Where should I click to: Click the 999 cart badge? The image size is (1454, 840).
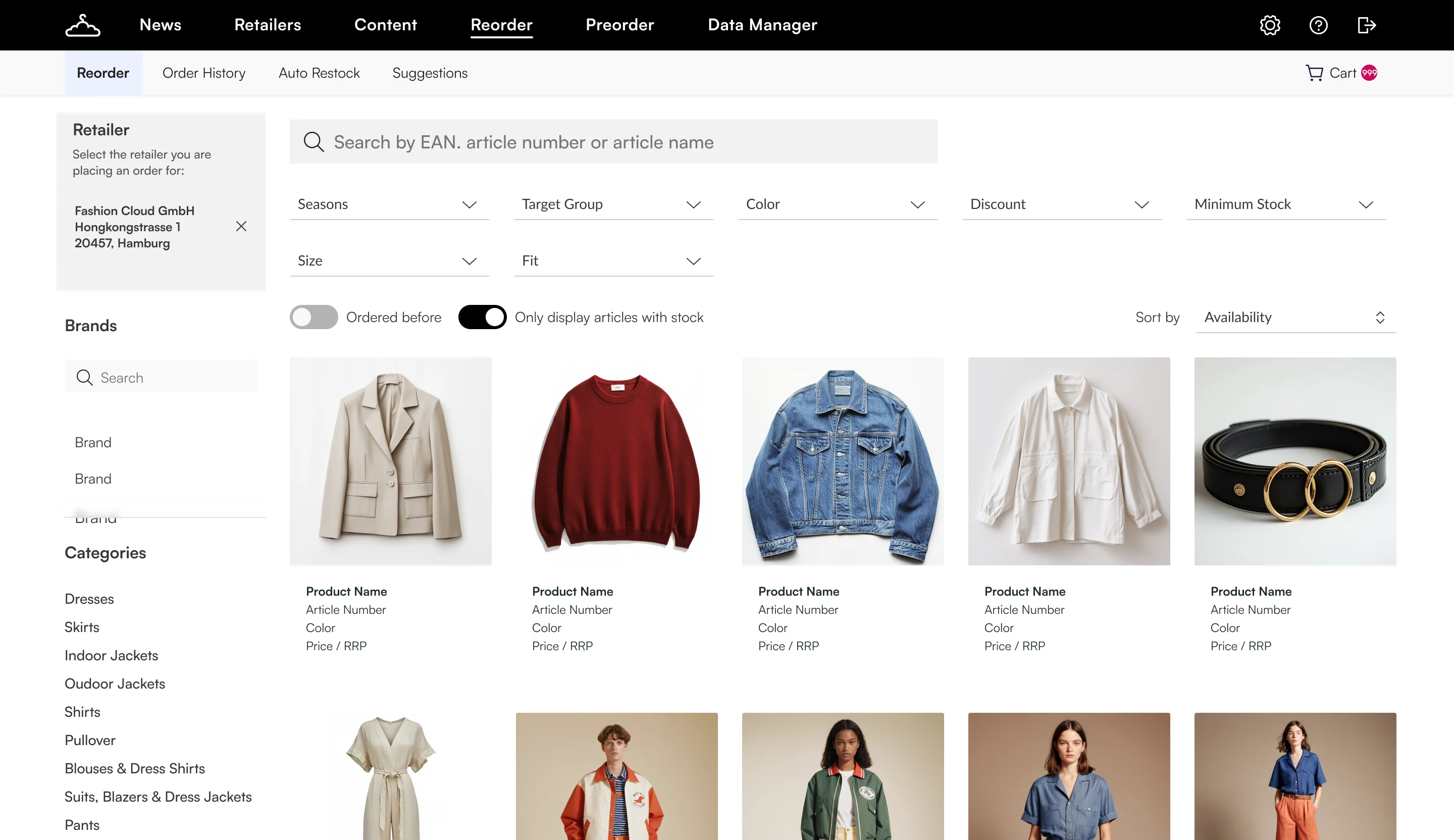1369,73
